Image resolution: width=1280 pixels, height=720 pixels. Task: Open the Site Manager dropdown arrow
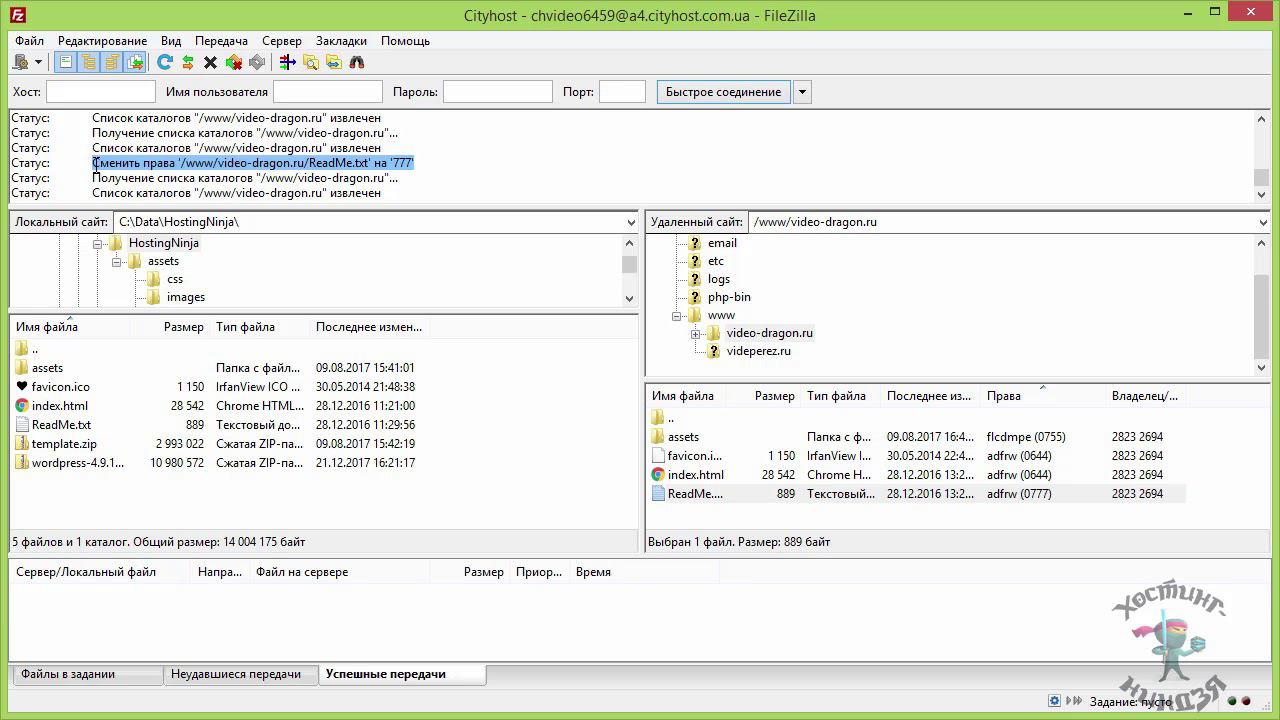click(x=39, y=62)
